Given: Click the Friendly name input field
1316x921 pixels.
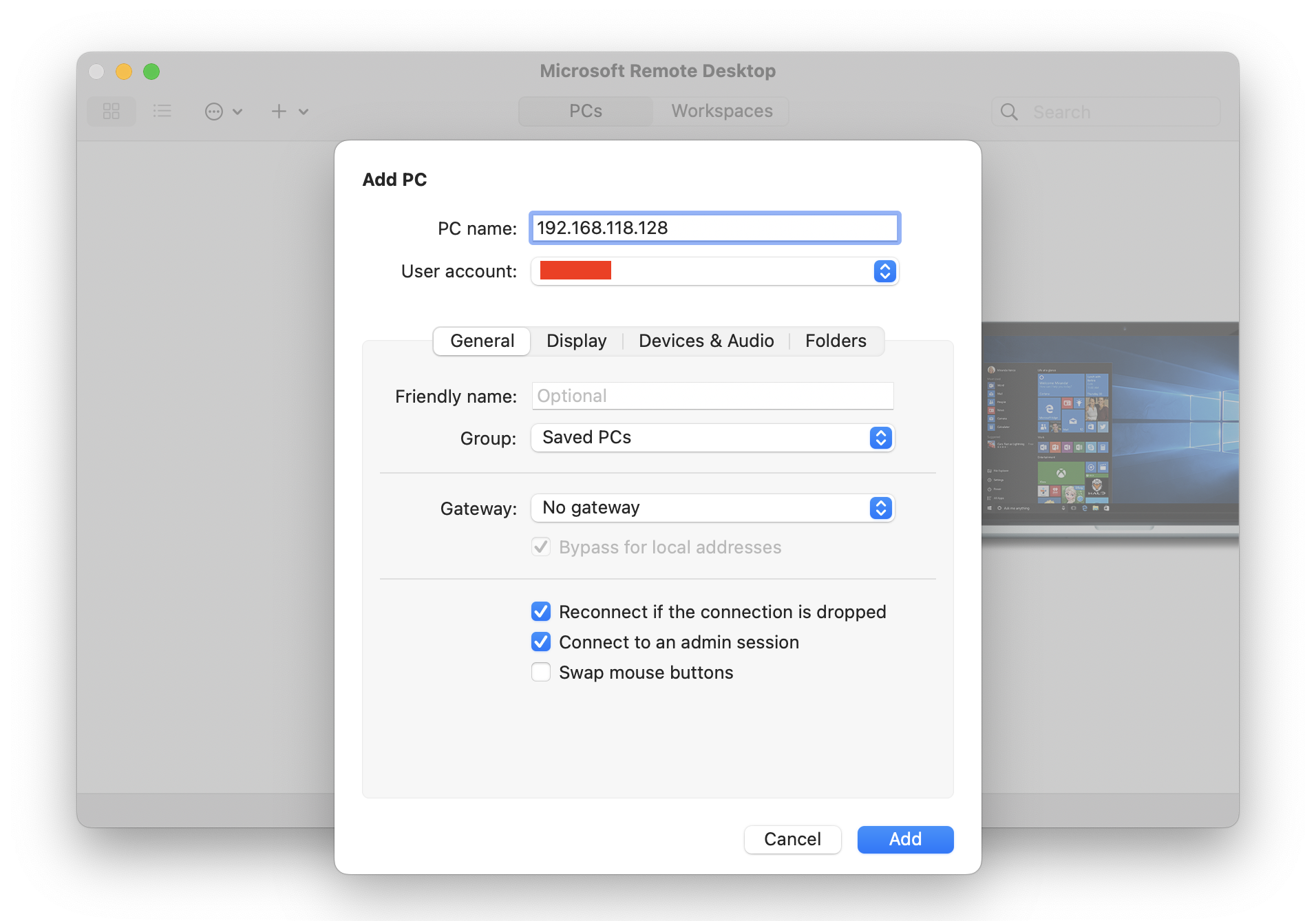Looking at the screenshot, I should point(712,396).
